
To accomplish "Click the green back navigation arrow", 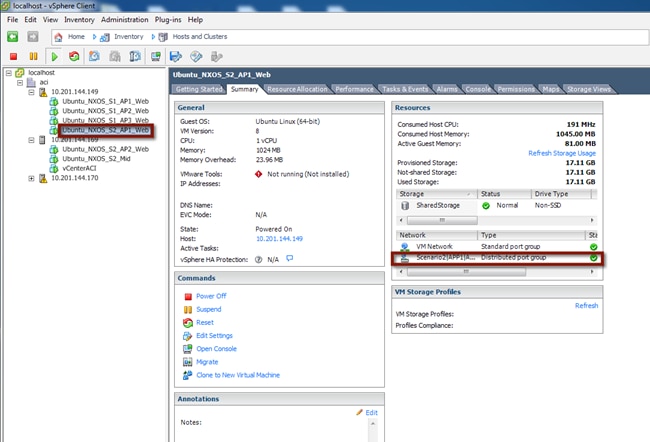I will point(13,36).
